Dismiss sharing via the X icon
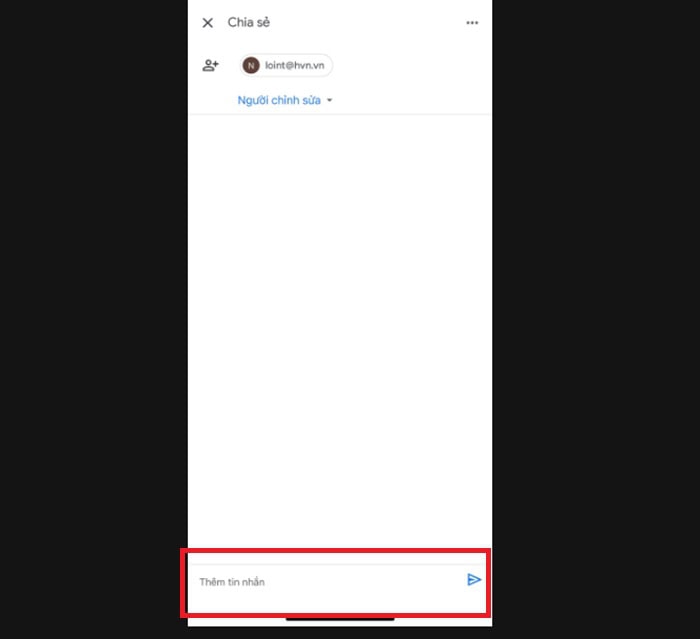 click(x=208, y=23)
